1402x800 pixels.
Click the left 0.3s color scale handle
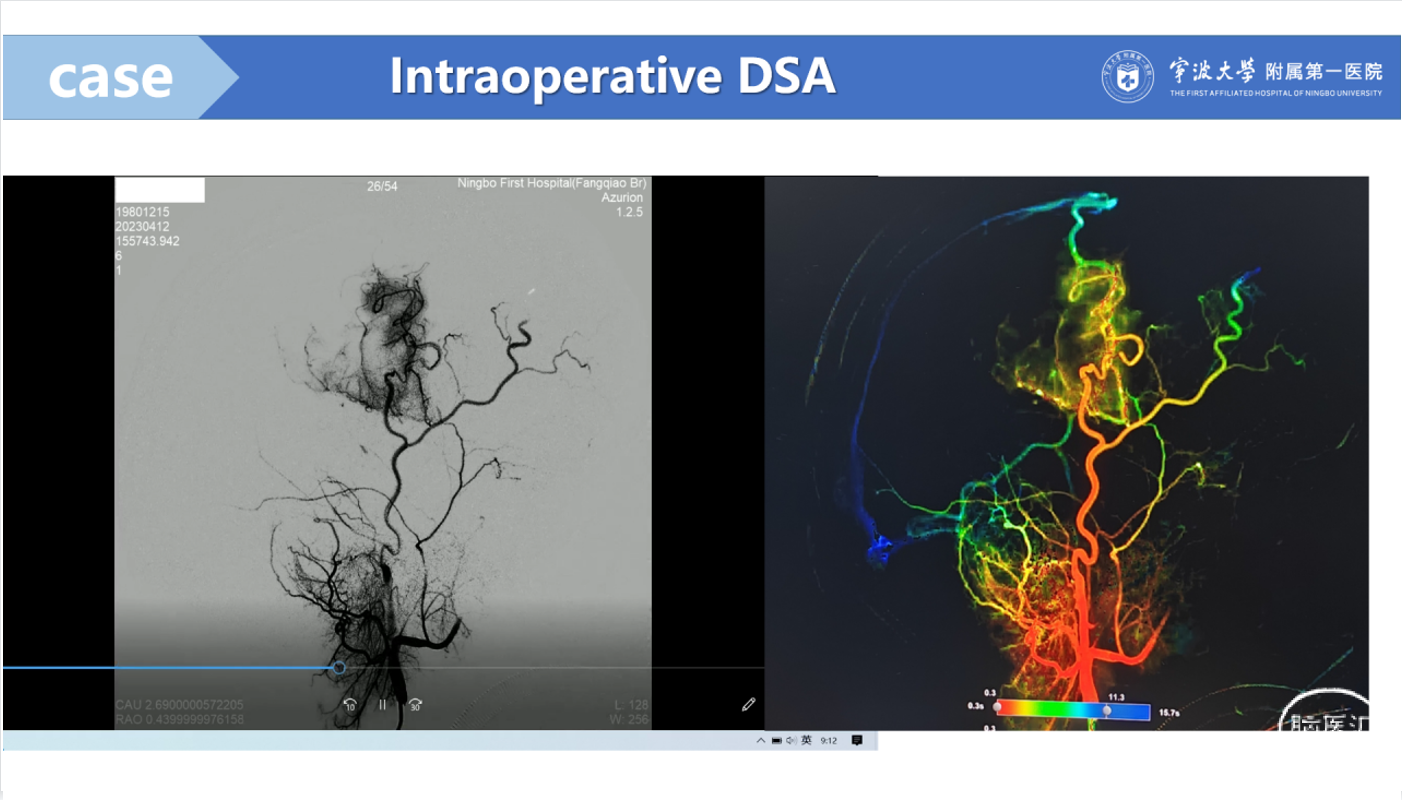[x=997, y=708]
